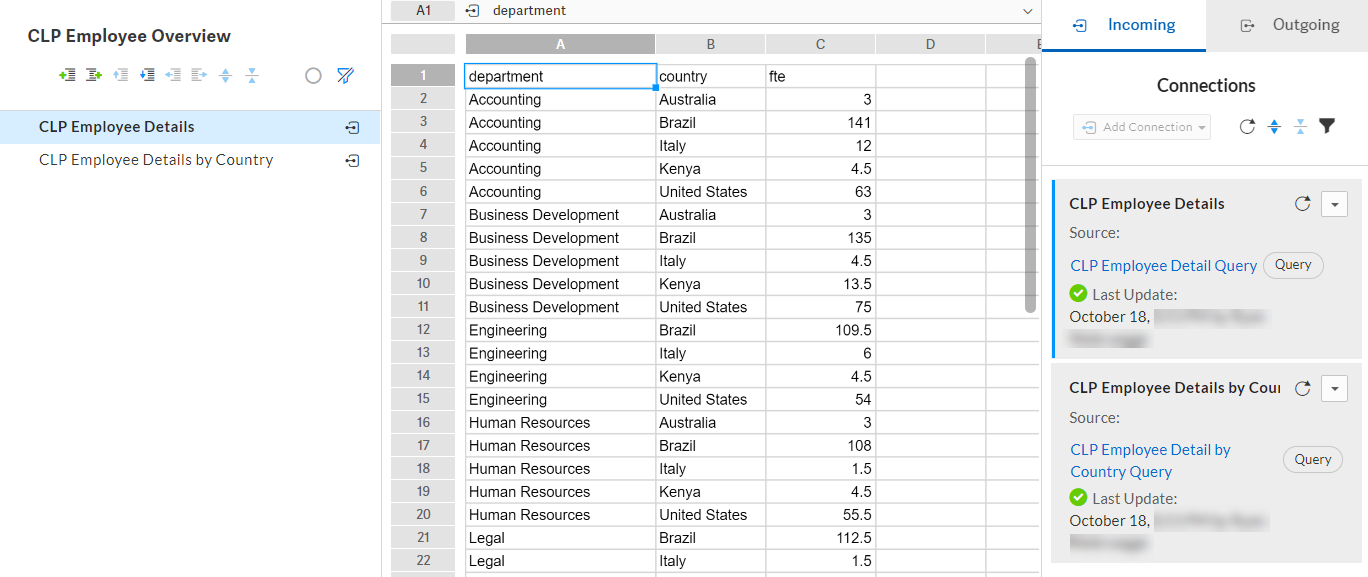The image size is (1368, 577).
Task: Refresh the CLP Employee Details by Country connection
Action: pyautogui.click(x=1302, y=389)
